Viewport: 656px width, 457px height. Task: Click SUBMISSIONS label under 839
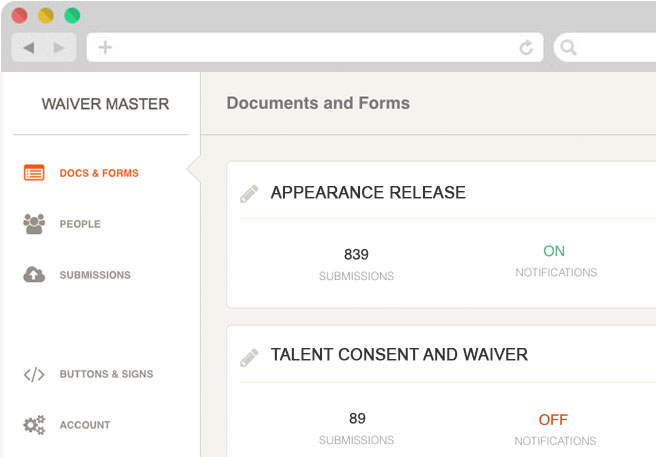356,276
